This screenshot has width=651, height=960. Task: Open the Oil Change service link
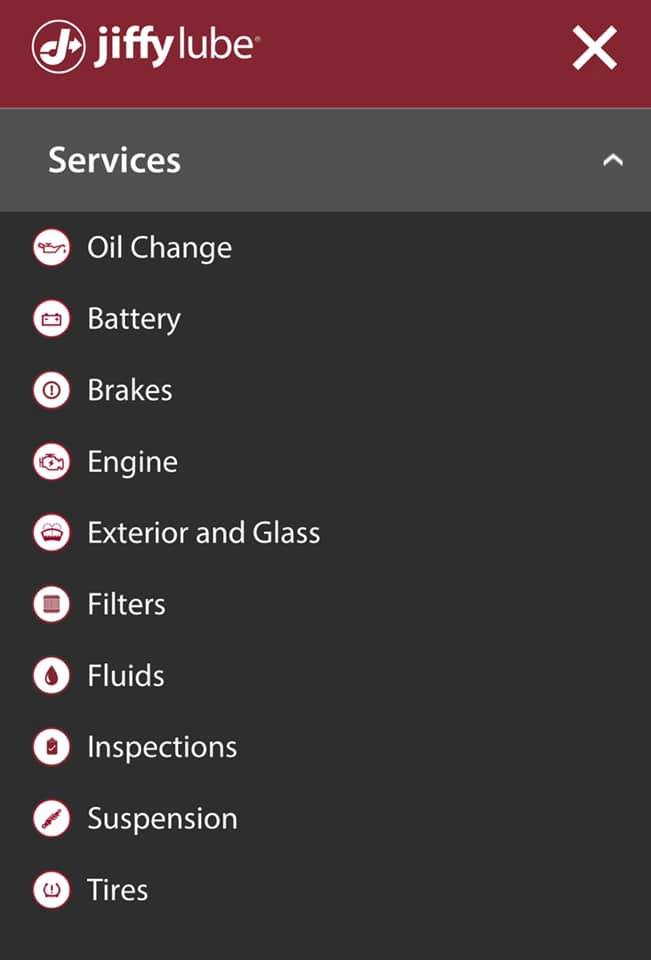pyautogui.click(x=159, y=248)
